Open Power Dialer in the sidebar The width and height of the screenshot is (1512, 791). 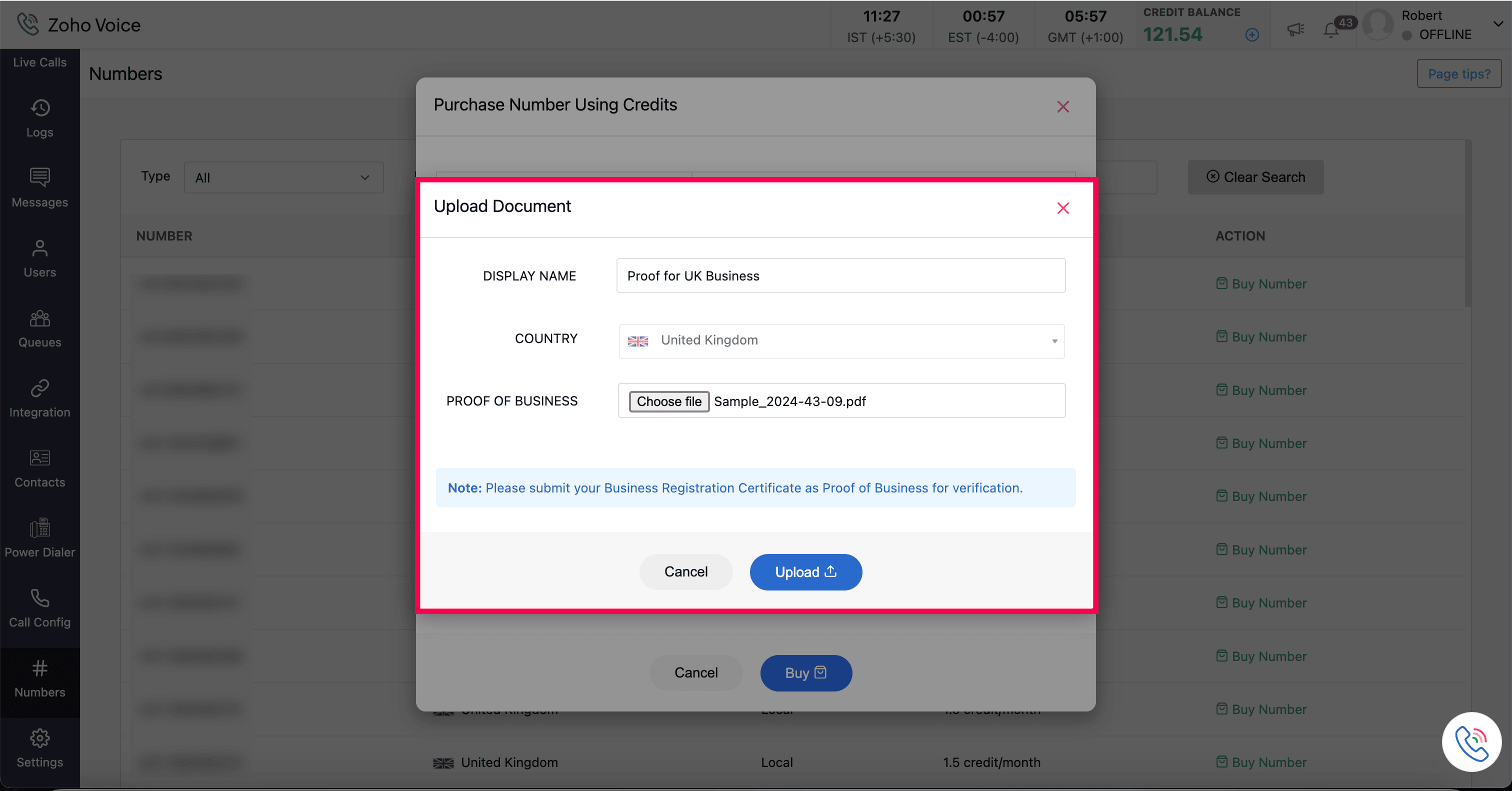(39, 538)
